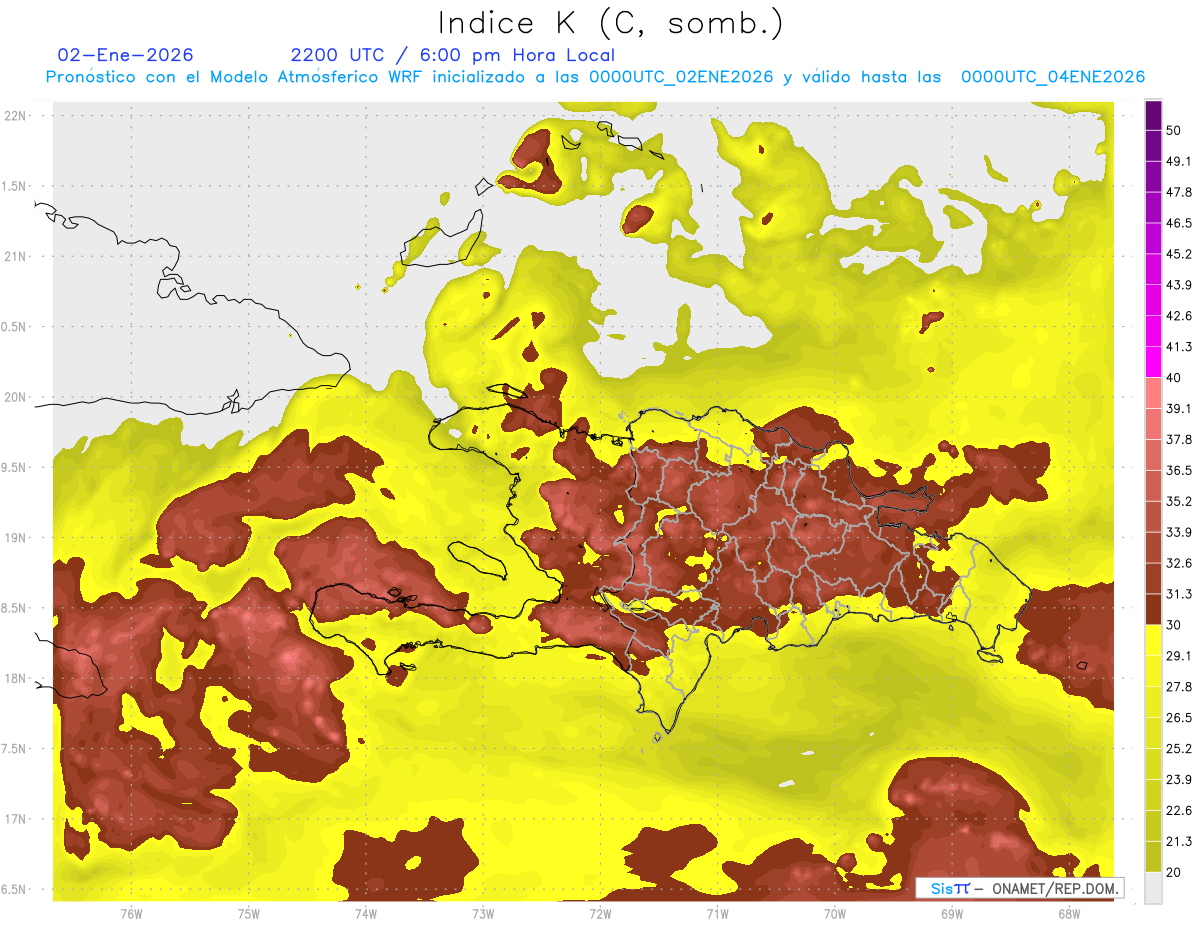The image size is (1200, 927).
Task: Click the colorbar value "35.2"
Action: pyautogui.click(x=1179, y=501)
